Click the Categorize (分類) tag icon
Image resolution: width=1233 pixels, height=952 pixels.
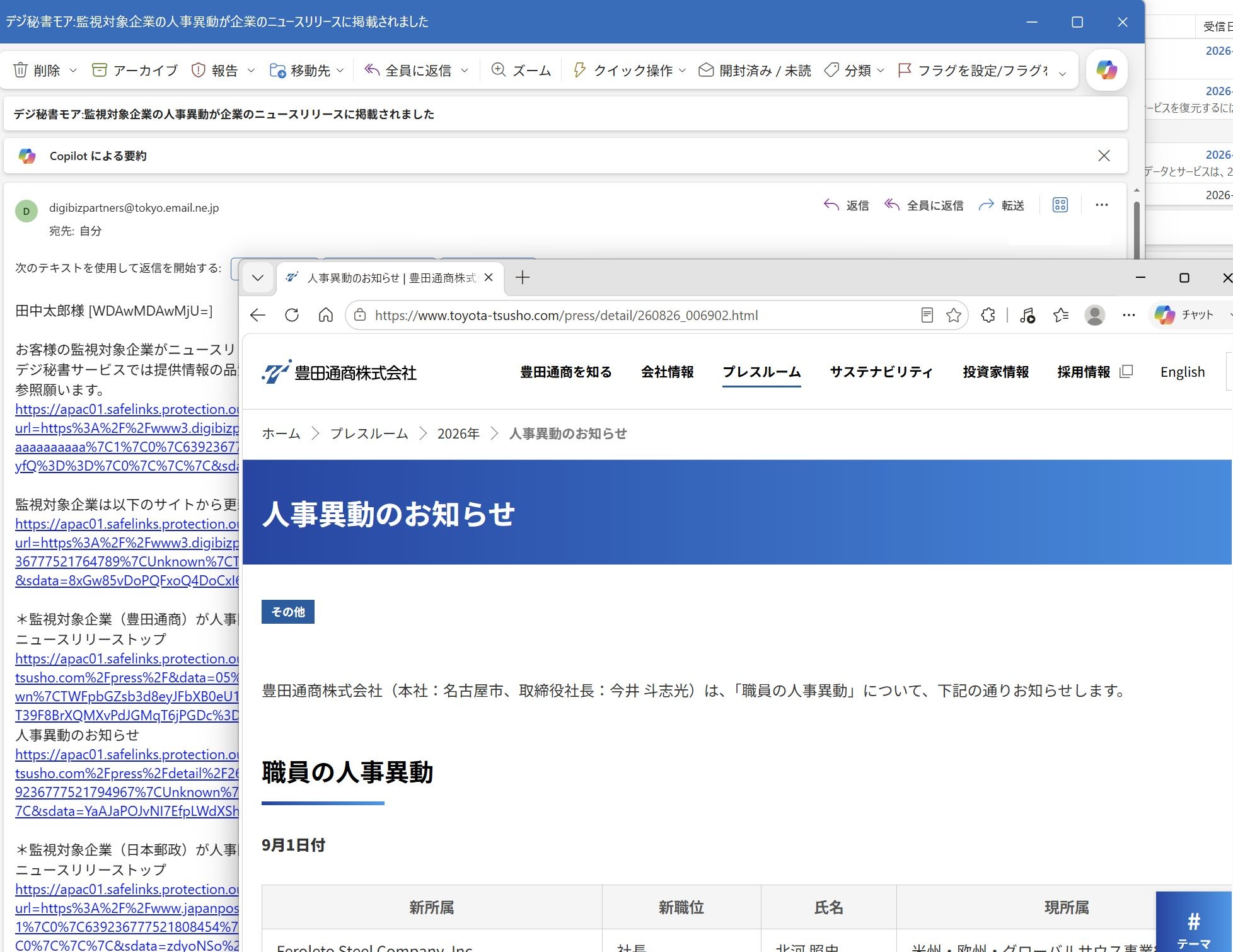click(832, 70)
